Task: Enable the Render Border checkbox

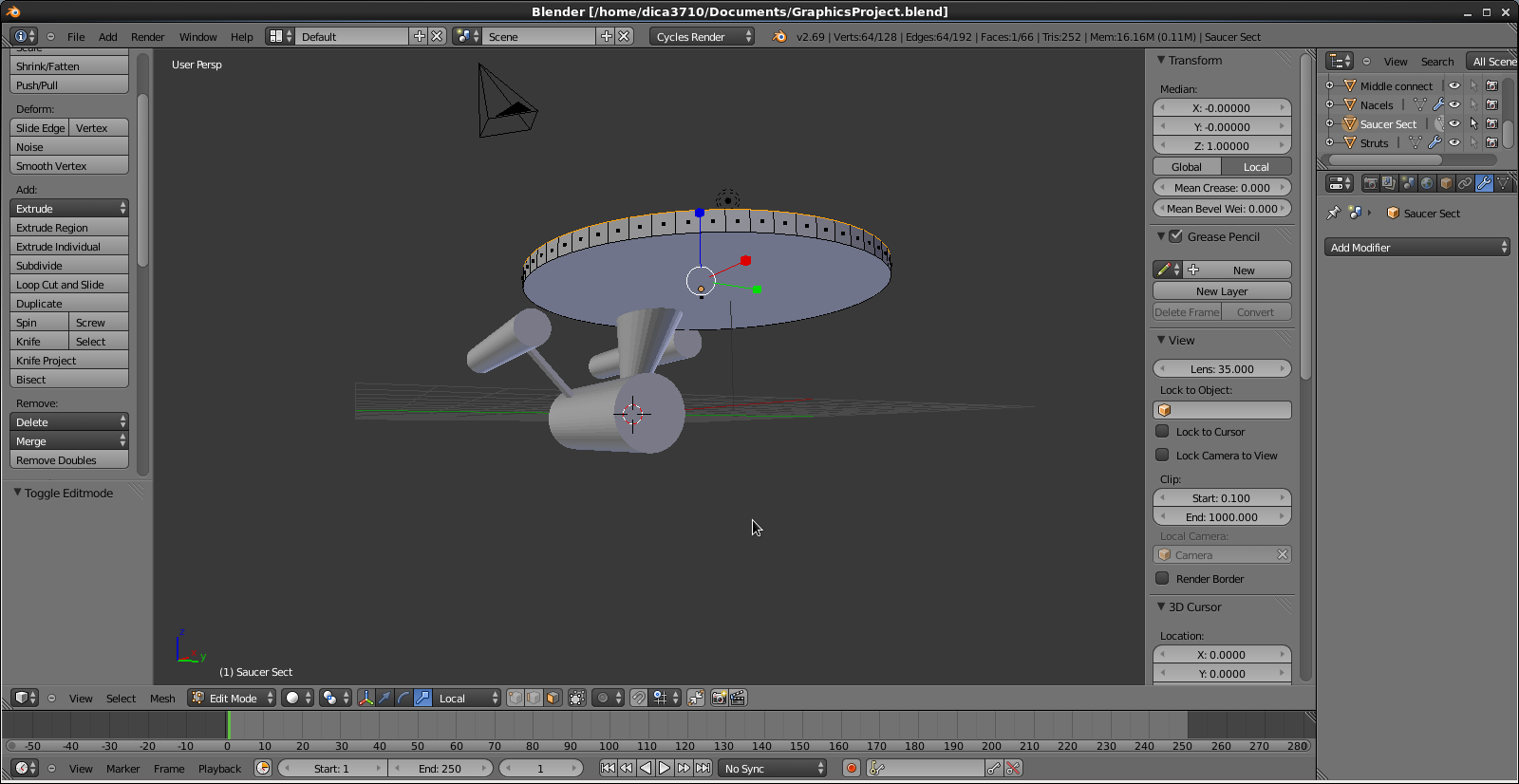Action: click(1162, 578)
